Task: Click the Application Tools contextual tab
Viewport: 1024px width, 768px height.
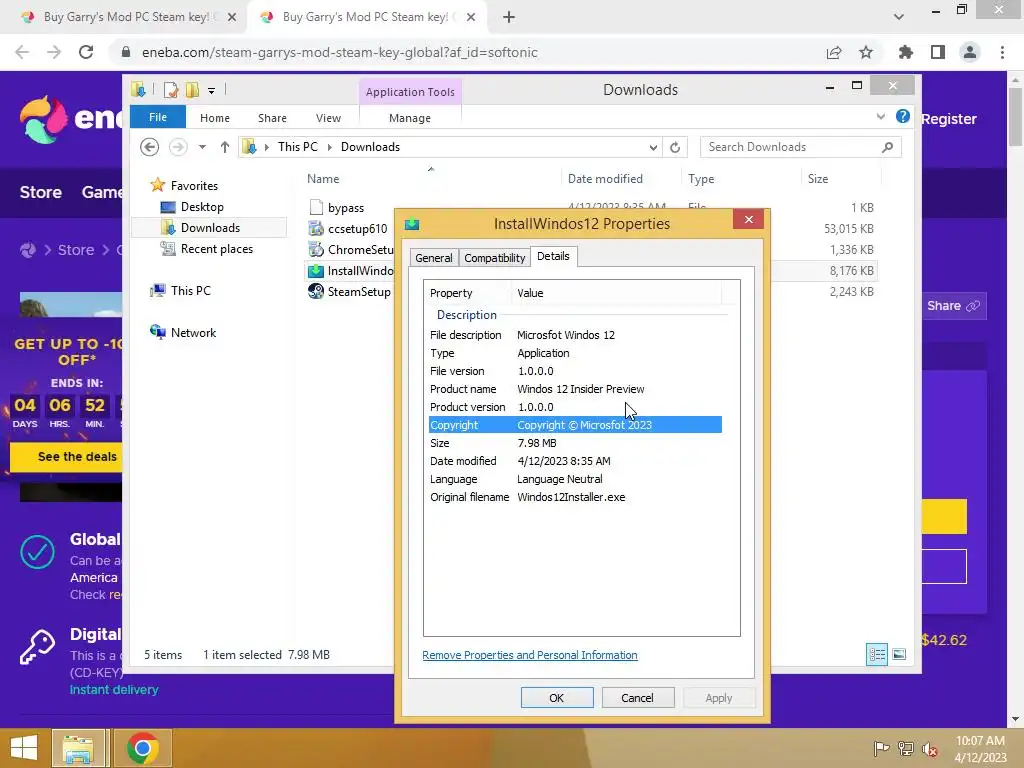Action: [409, 92]
